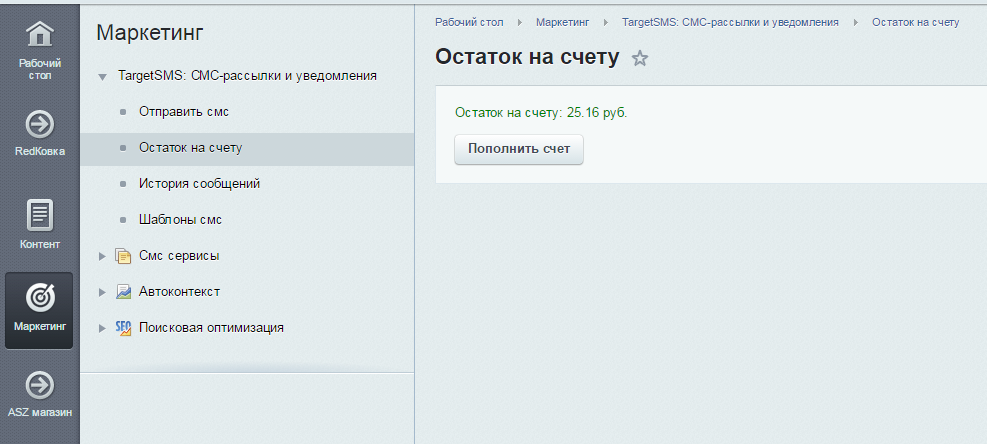Go to Рабочий стол breadcrumb link

pos(468,22)
